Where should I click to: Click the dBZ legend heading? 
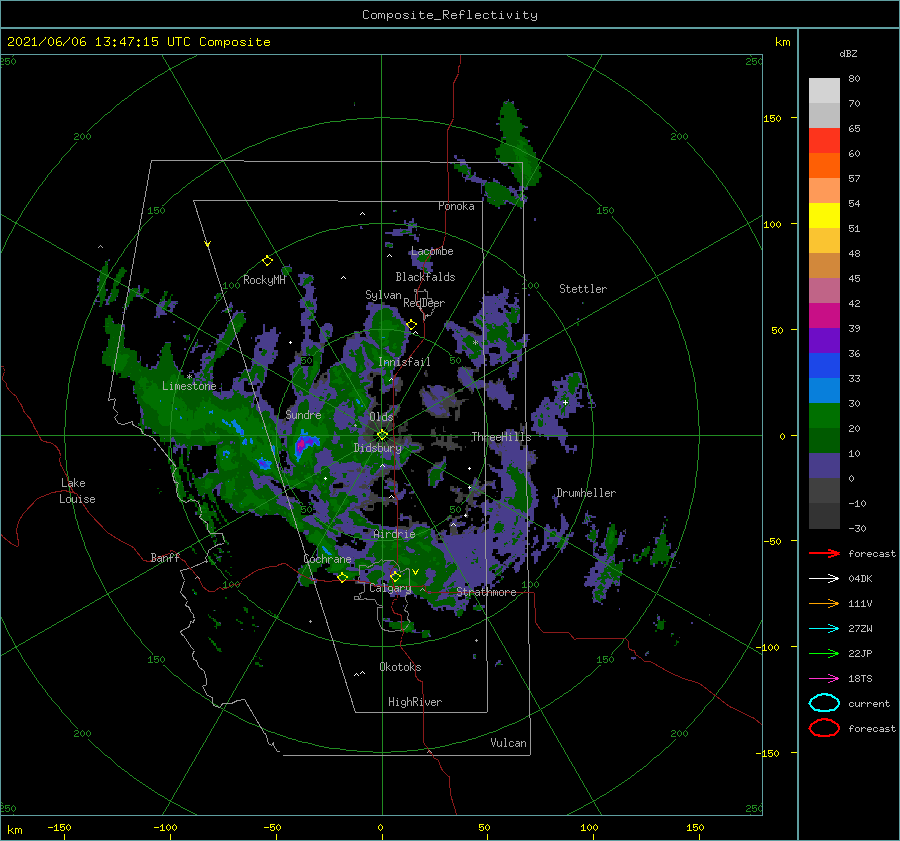click(848, 53)
